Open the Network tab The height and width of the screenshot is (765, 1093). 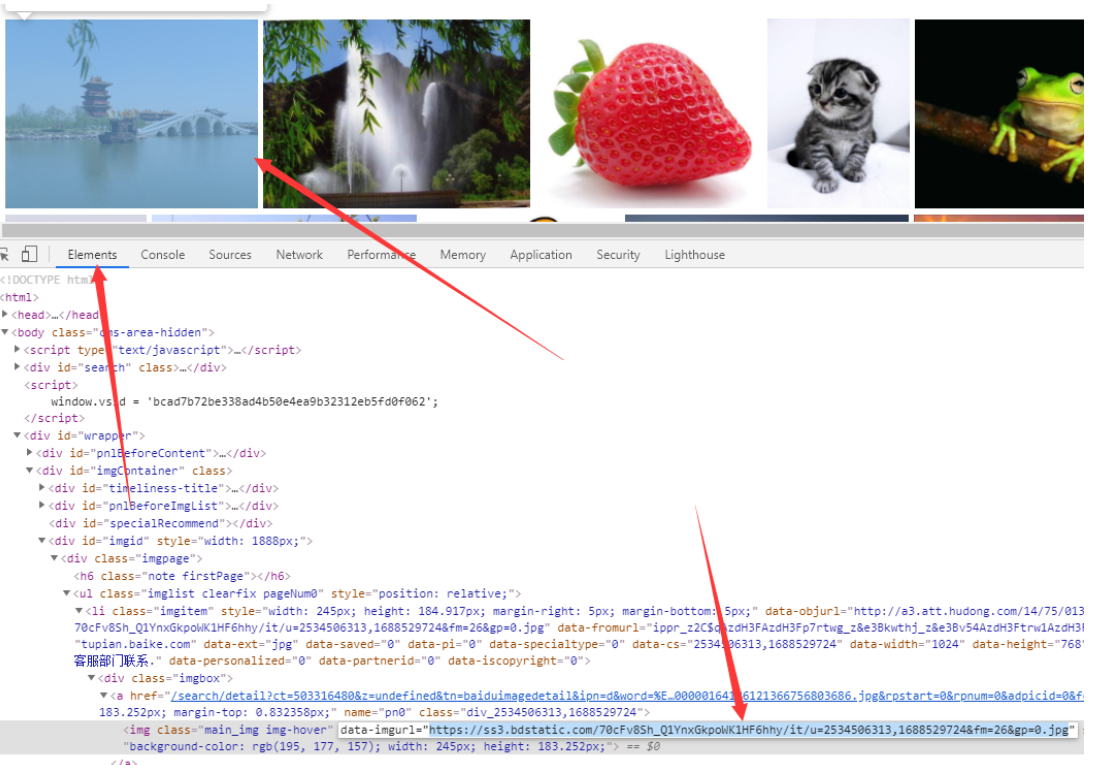tap(299, 255)
